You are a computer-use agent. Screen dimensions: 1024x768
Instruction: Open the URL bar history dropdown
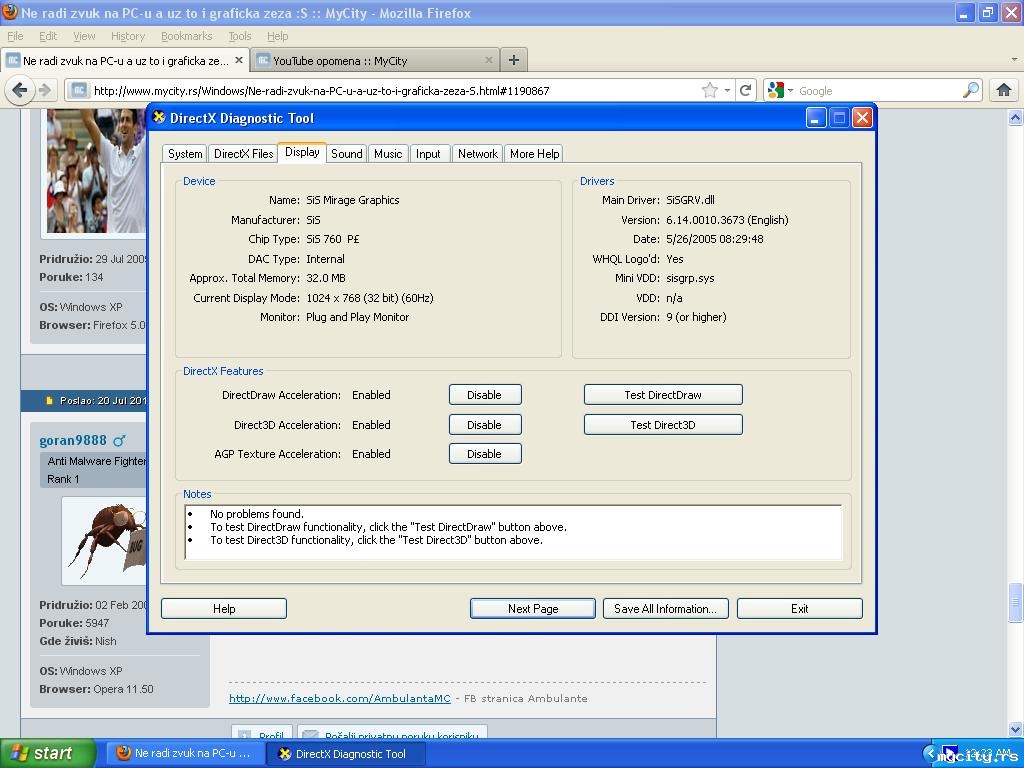pos(728,91)
